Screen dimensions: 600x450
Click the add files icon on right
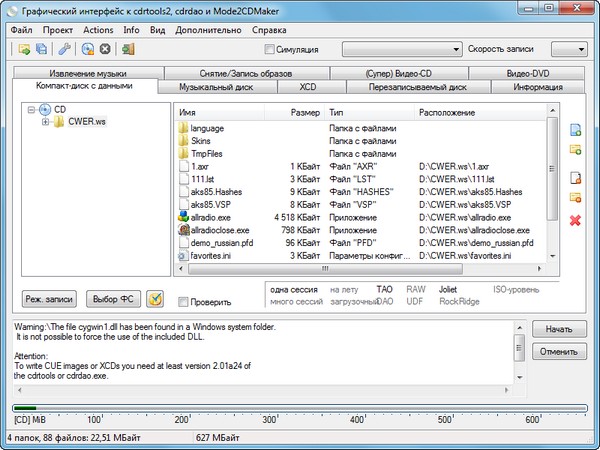coord(575,131)
